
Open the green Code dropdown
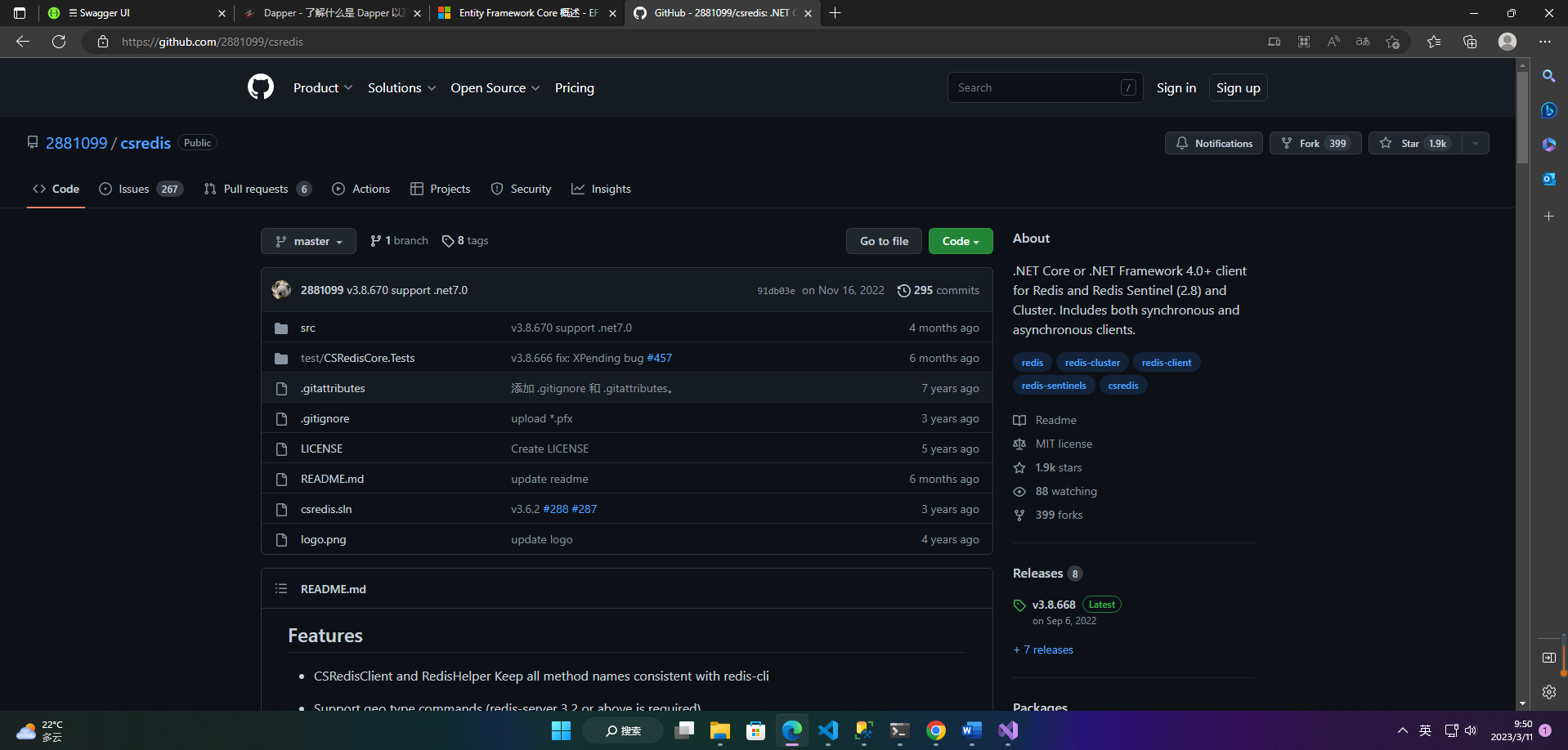coord(961,241)
